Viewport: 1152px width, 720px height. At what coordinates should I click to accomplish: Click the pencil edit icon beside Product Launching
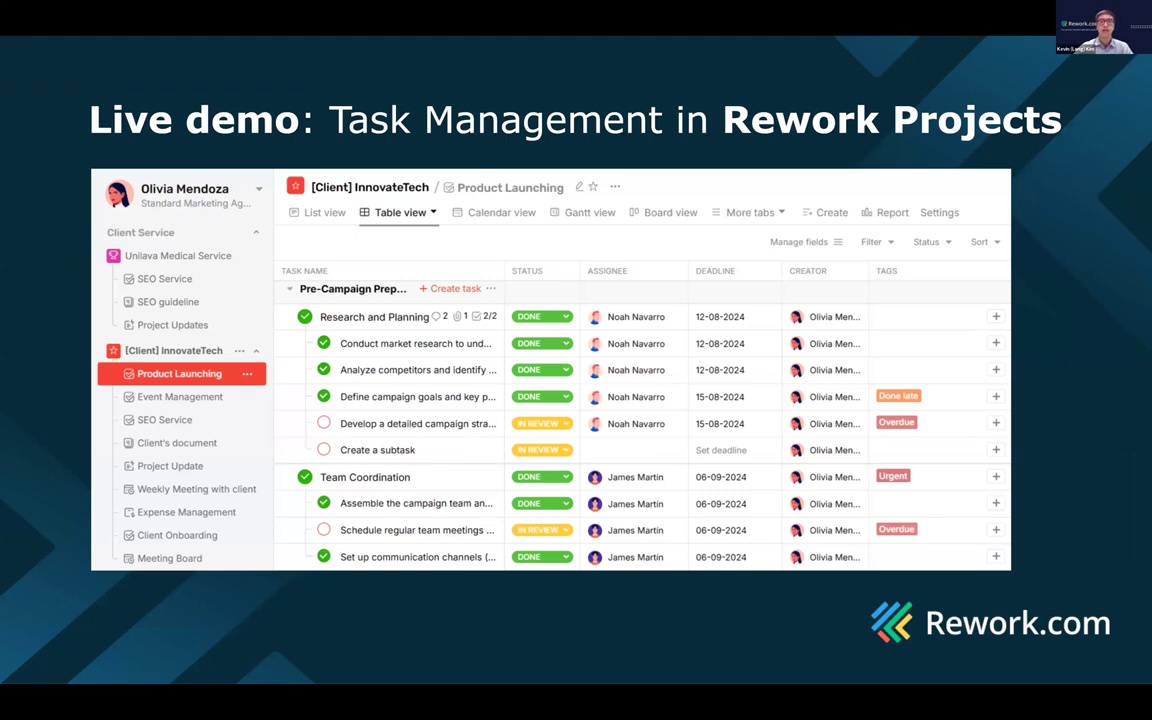click(x=579, y=187)
